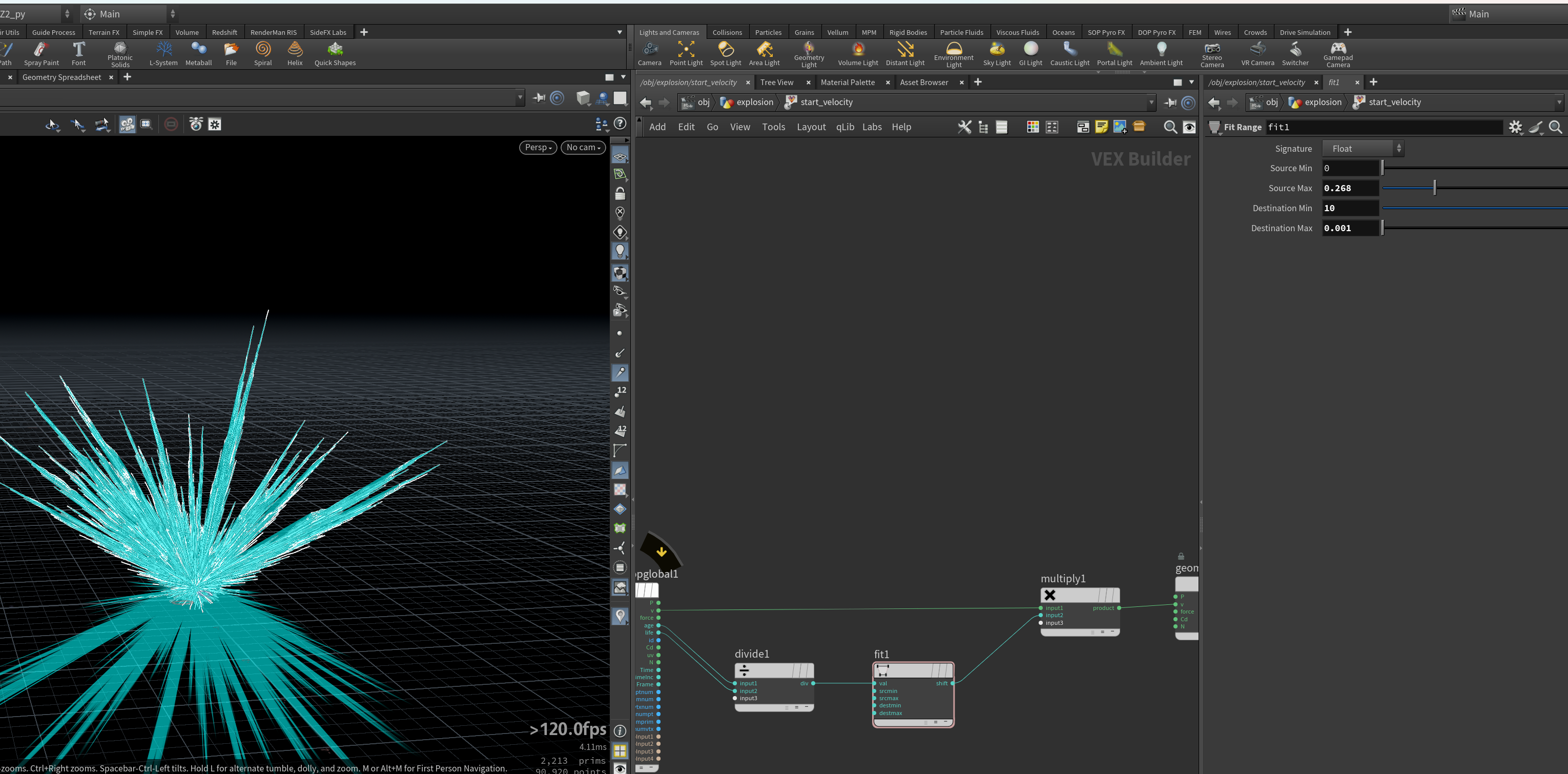Toggle the viewport display options lock icon

pyautogui.click(x=620, y=194)
